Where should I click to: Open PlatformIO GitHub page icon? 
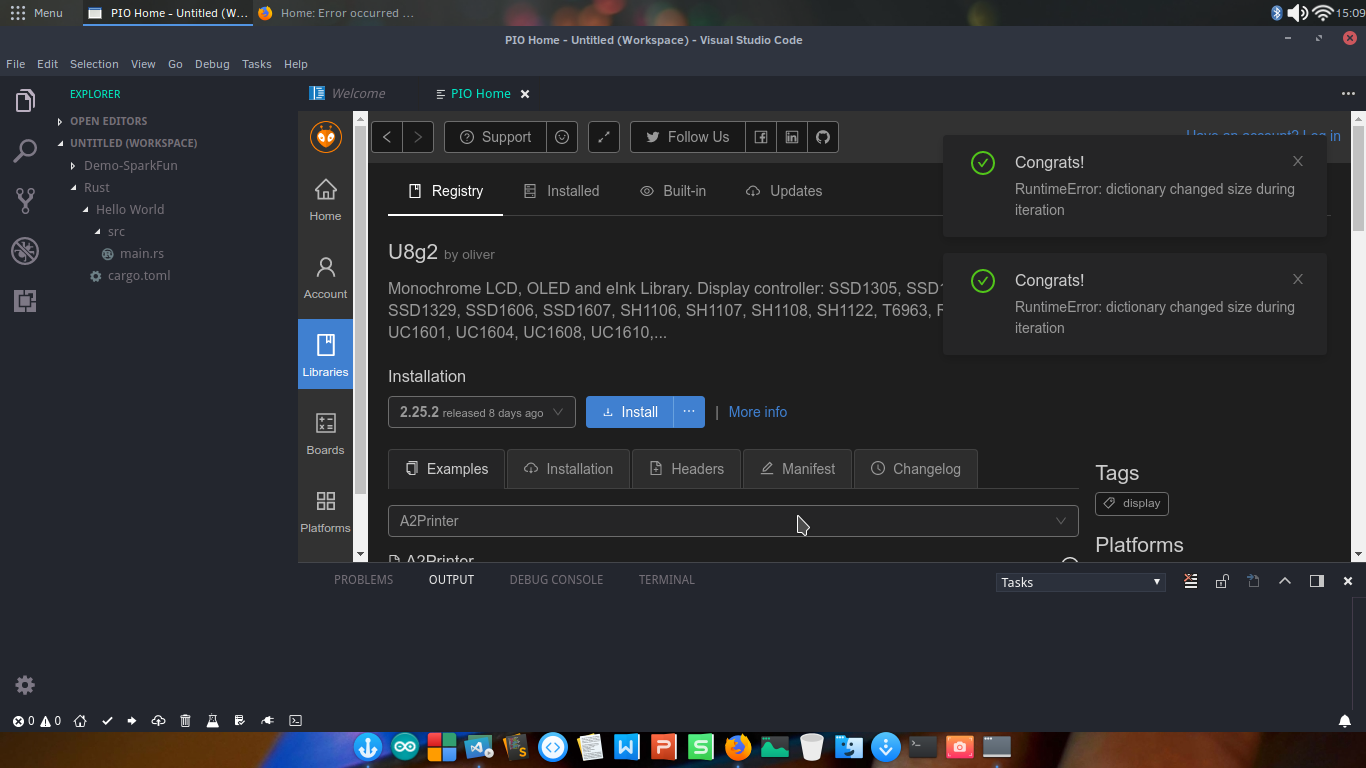click(x=823, y=137)
